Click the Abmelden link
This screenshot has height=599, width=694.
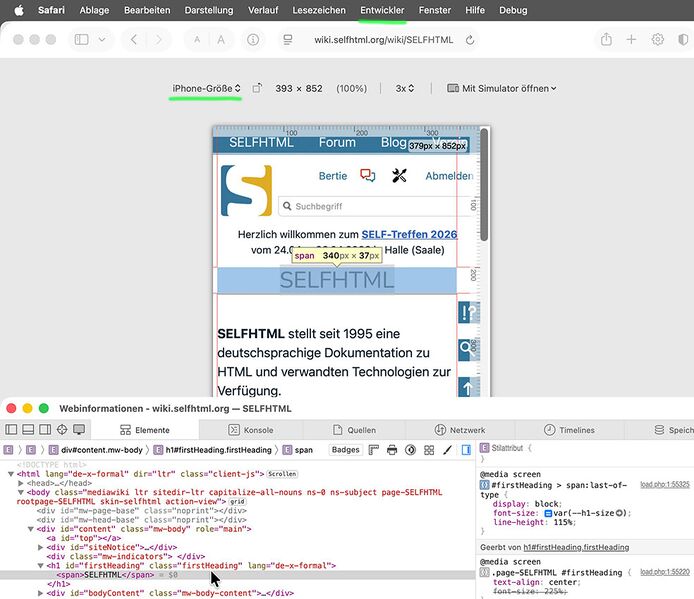click(449, 176)
